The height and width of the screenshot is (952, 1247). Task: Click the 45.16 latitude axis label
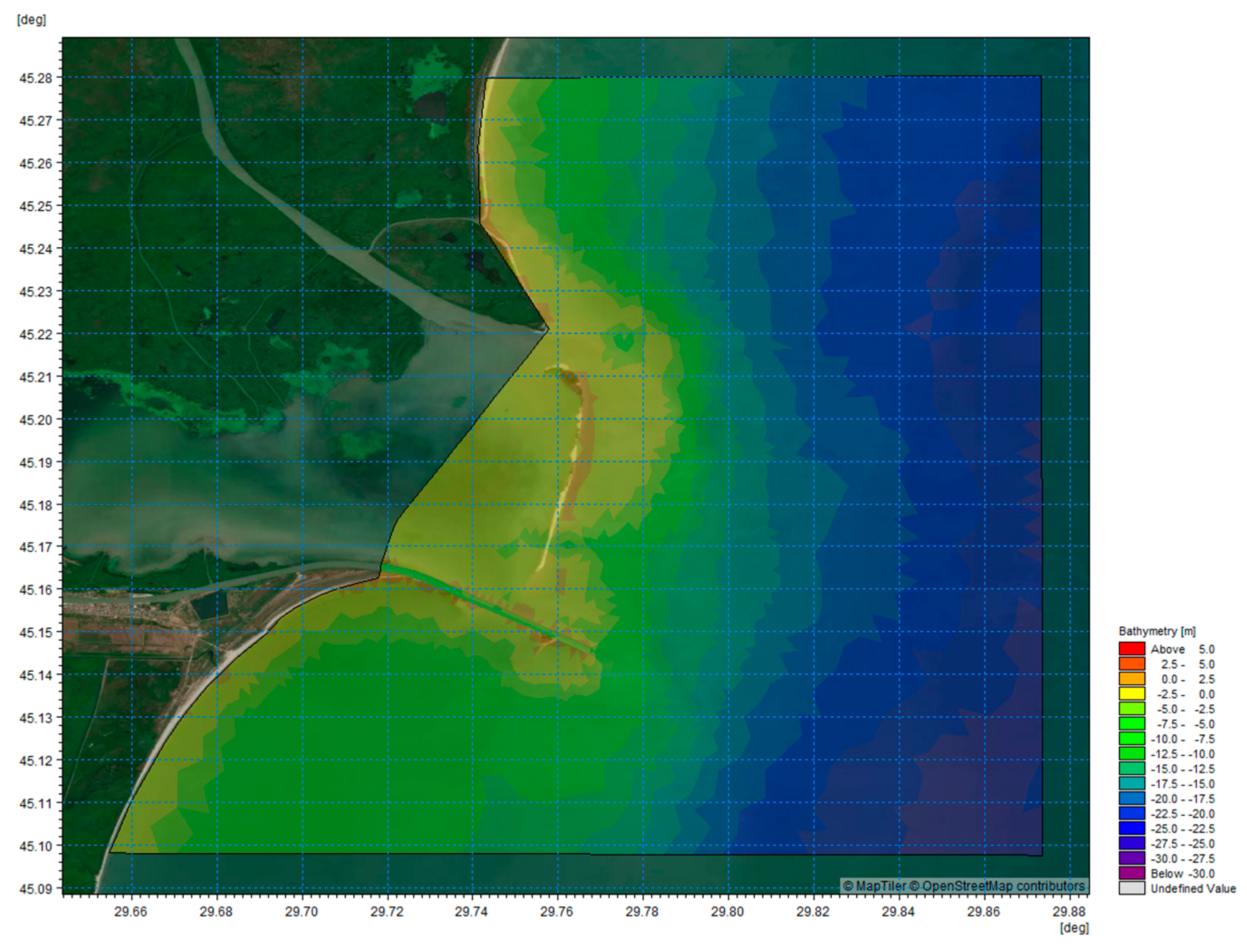coord(35,590)
